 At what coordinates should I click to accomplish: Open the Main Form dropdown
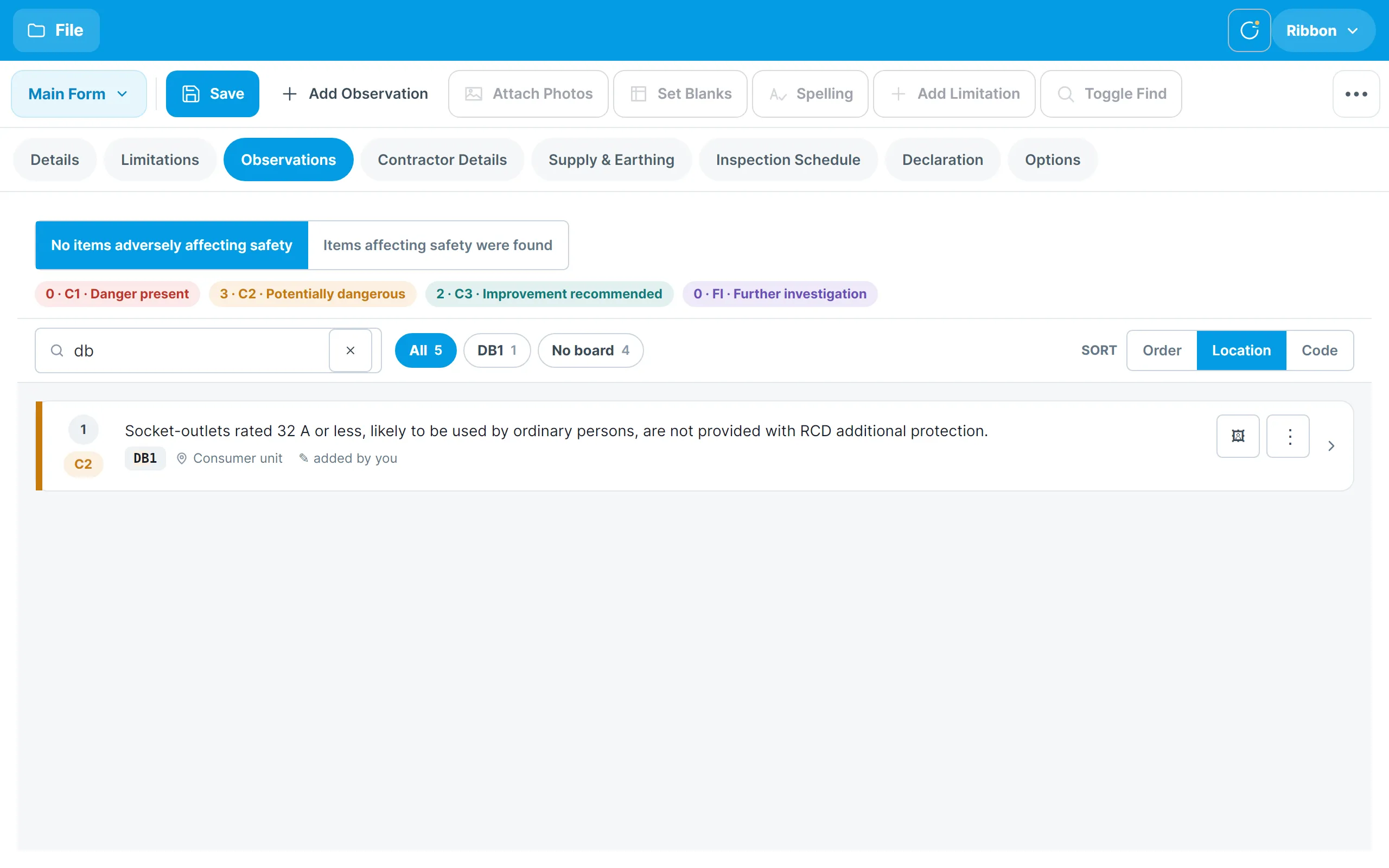[x=79, y=93]
